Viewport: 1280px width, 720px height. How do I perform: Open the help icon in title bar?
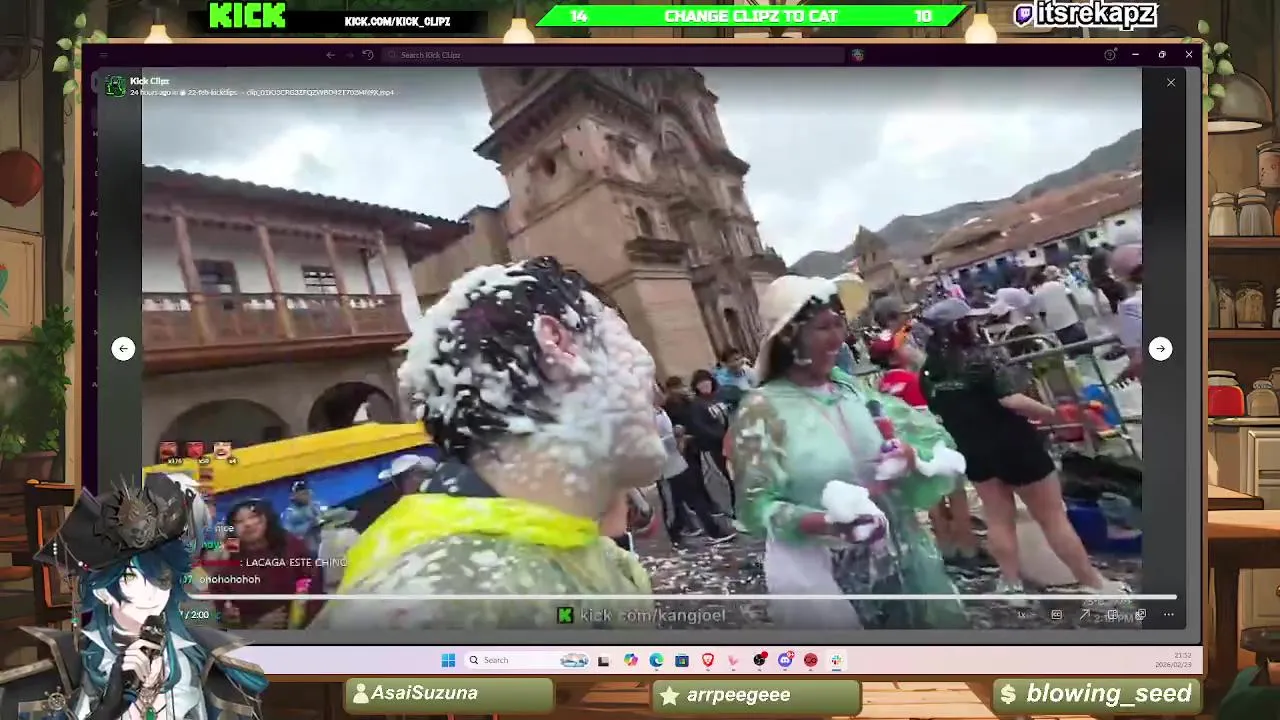[x=1110, y=55]
